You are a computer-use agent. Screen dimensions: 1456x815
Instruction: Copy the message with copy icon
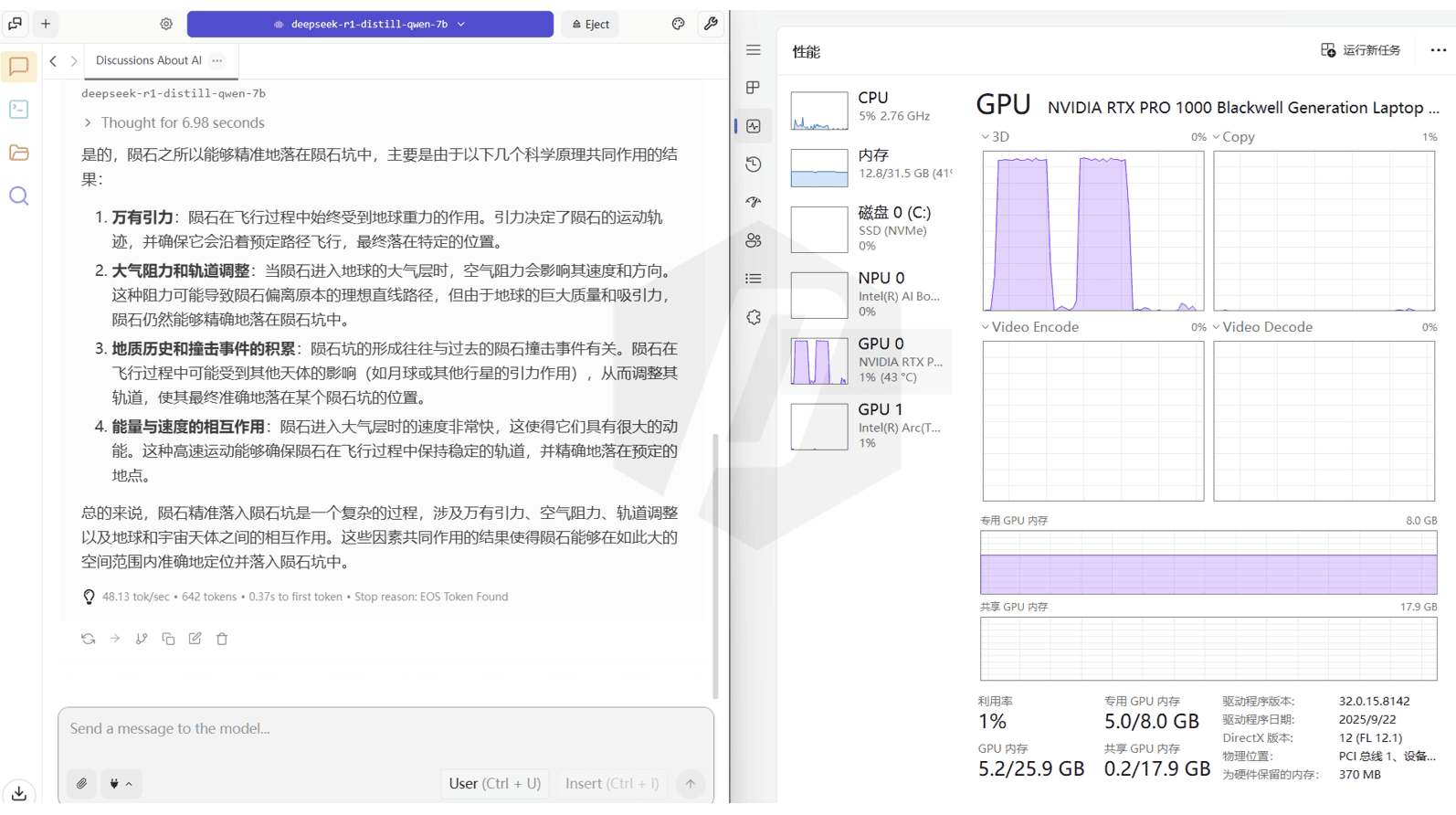pos(168,639)
